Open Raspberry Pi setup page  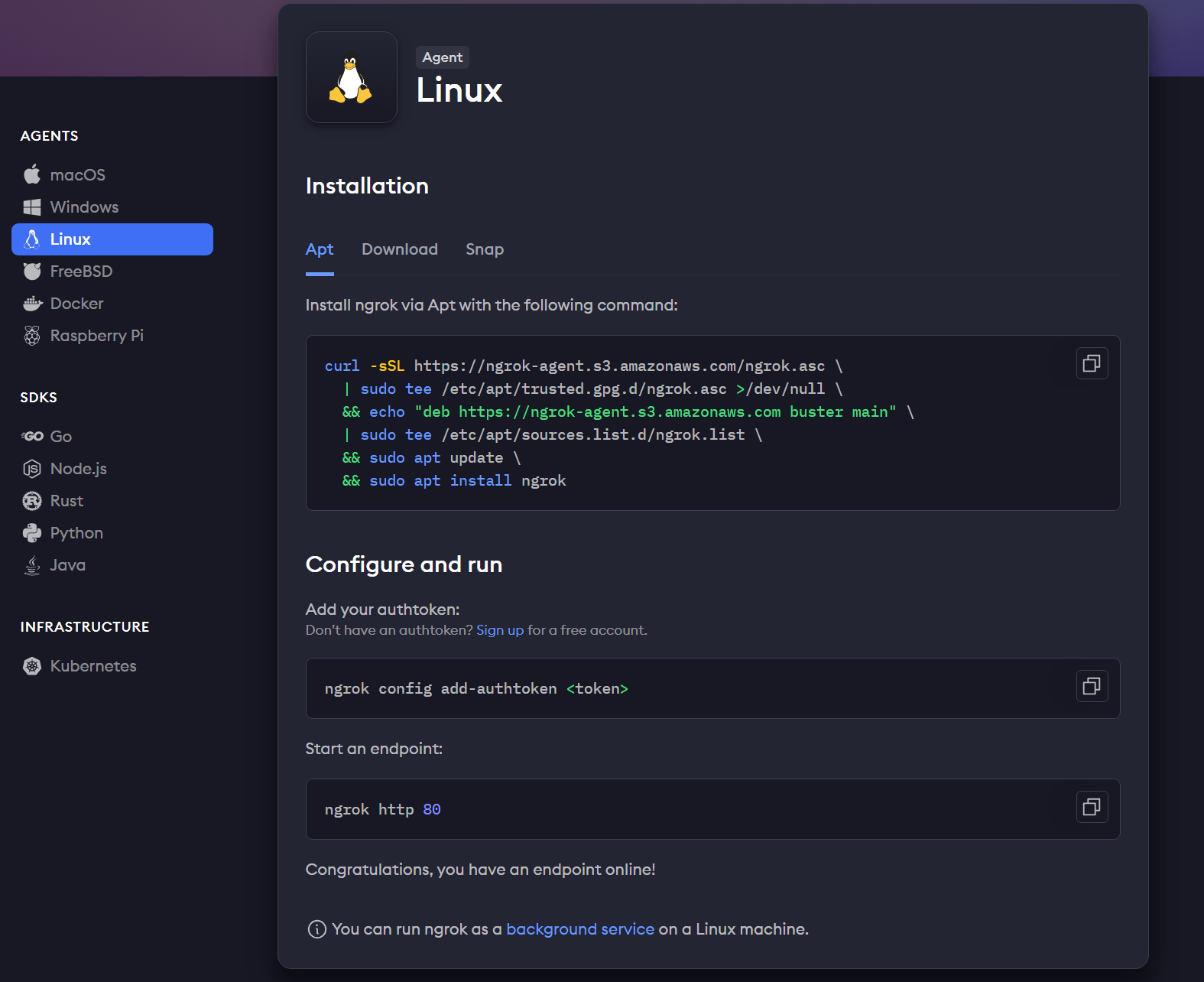pos(112,336)
